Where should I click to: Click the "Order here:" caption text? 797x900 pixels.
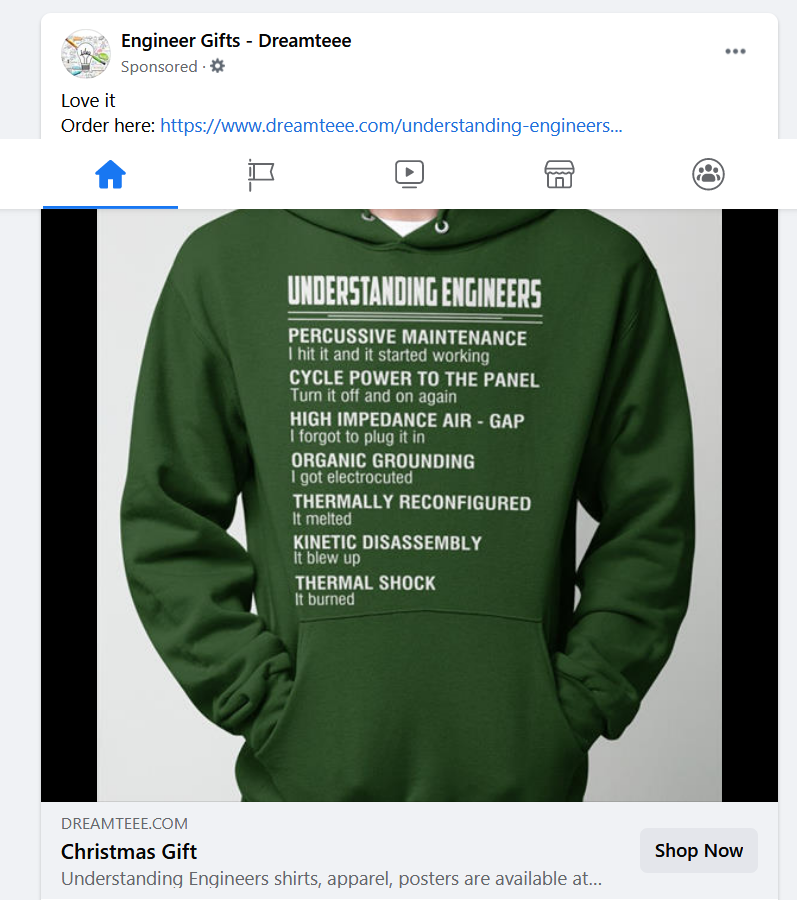108,126
